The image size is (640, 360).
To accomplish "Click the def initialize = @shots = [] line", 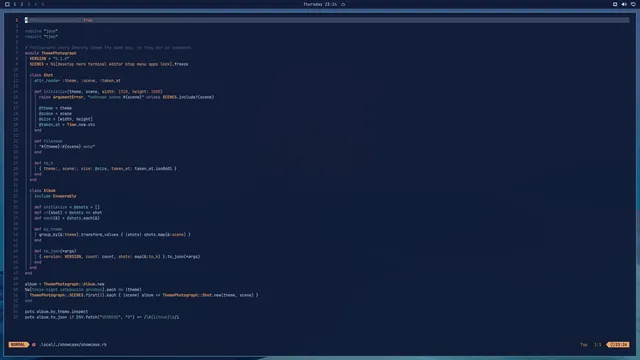I will tap(67, 207).
